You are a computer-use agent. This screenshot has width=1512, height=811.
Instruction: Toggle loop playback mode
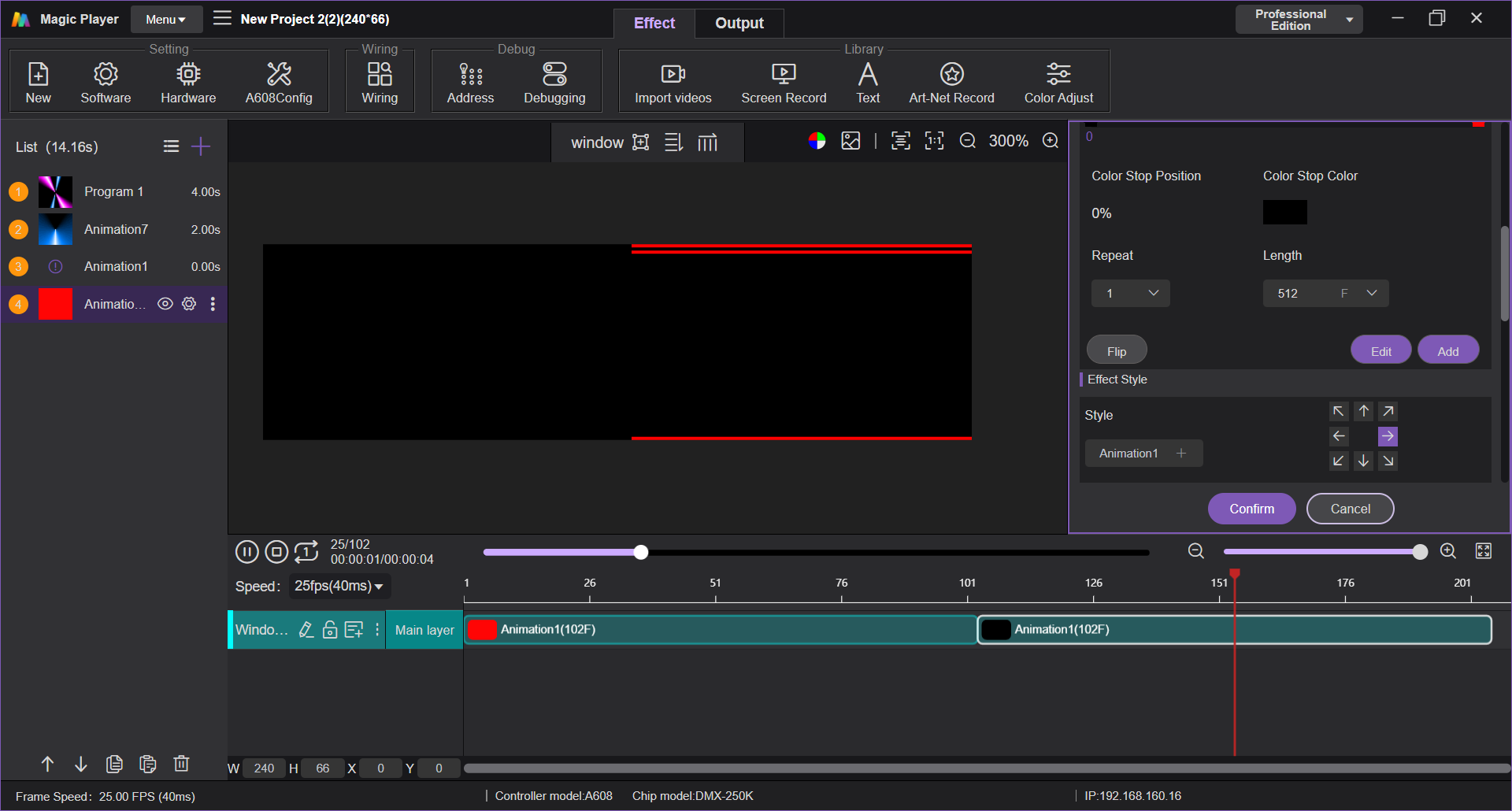click(306, 552)
